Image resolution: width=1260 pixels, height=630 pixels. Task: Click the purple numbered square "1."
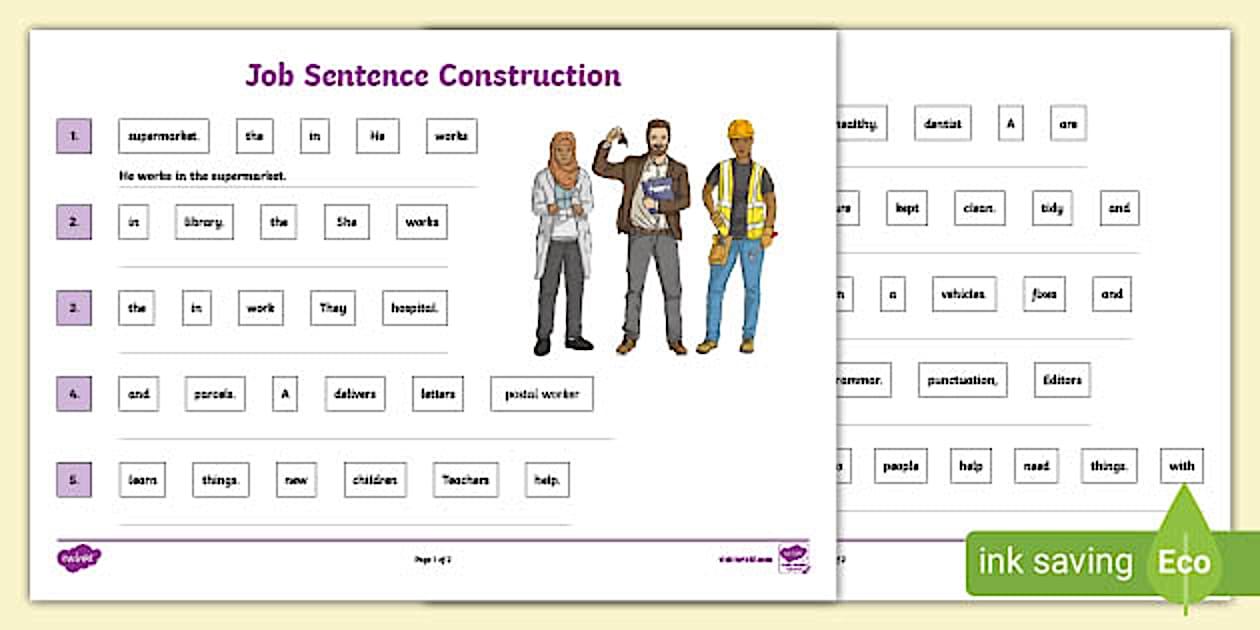(x=73, y=135)
